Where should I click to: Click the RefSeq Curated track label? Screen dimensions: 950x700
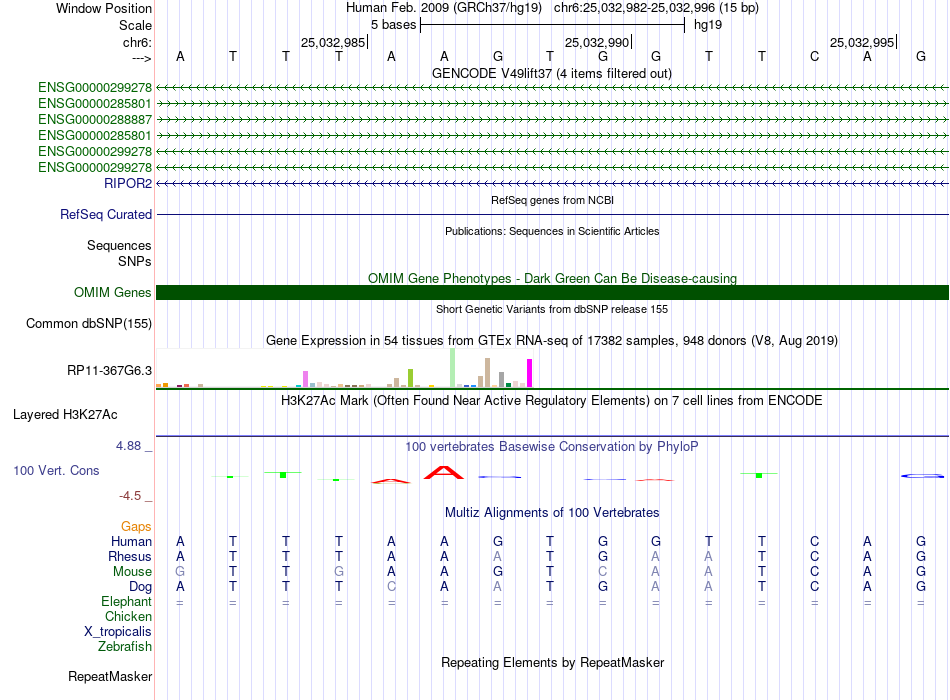[106, 215]
